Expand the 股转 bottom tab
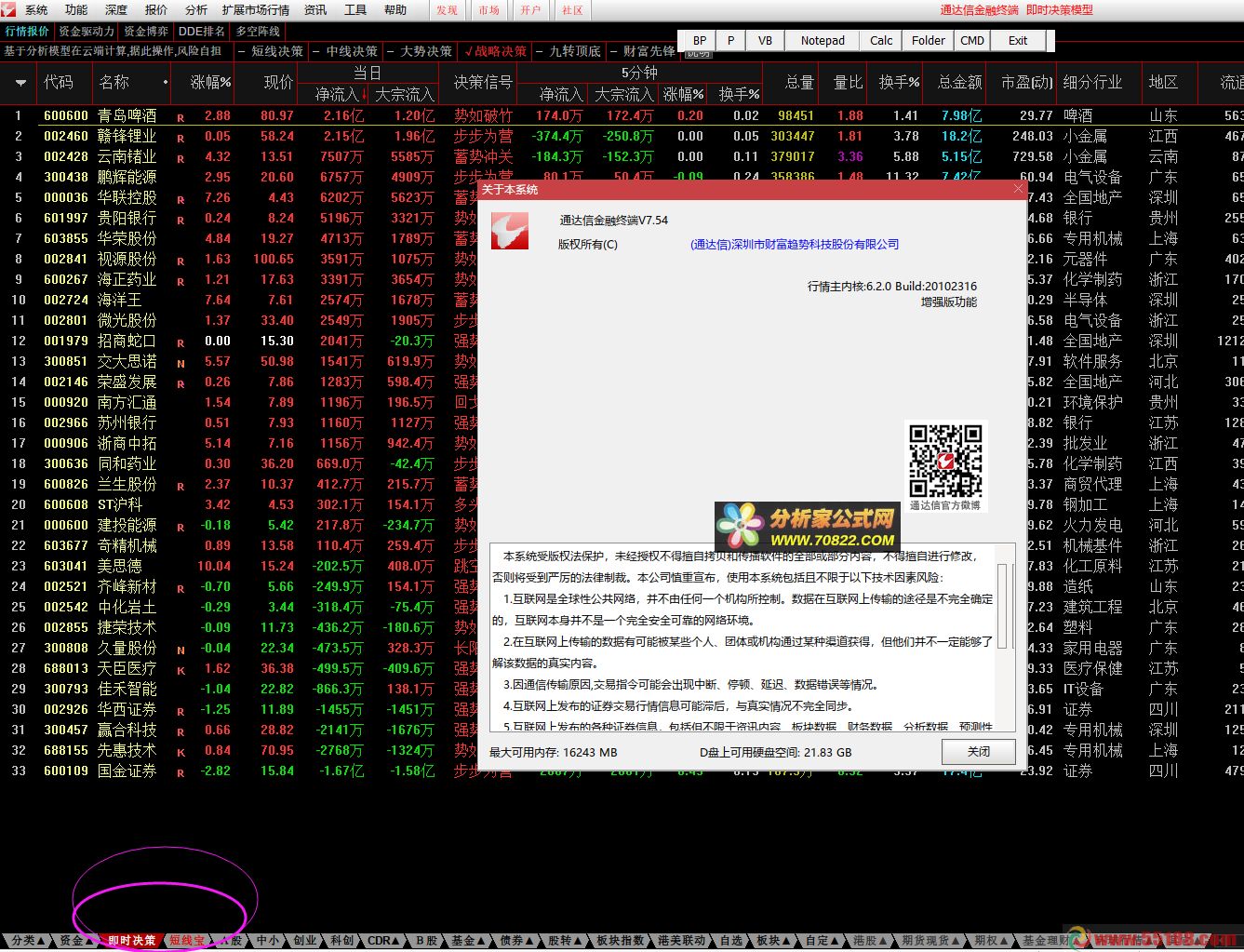Viewport: 1244px width, 952px height. 564,941
